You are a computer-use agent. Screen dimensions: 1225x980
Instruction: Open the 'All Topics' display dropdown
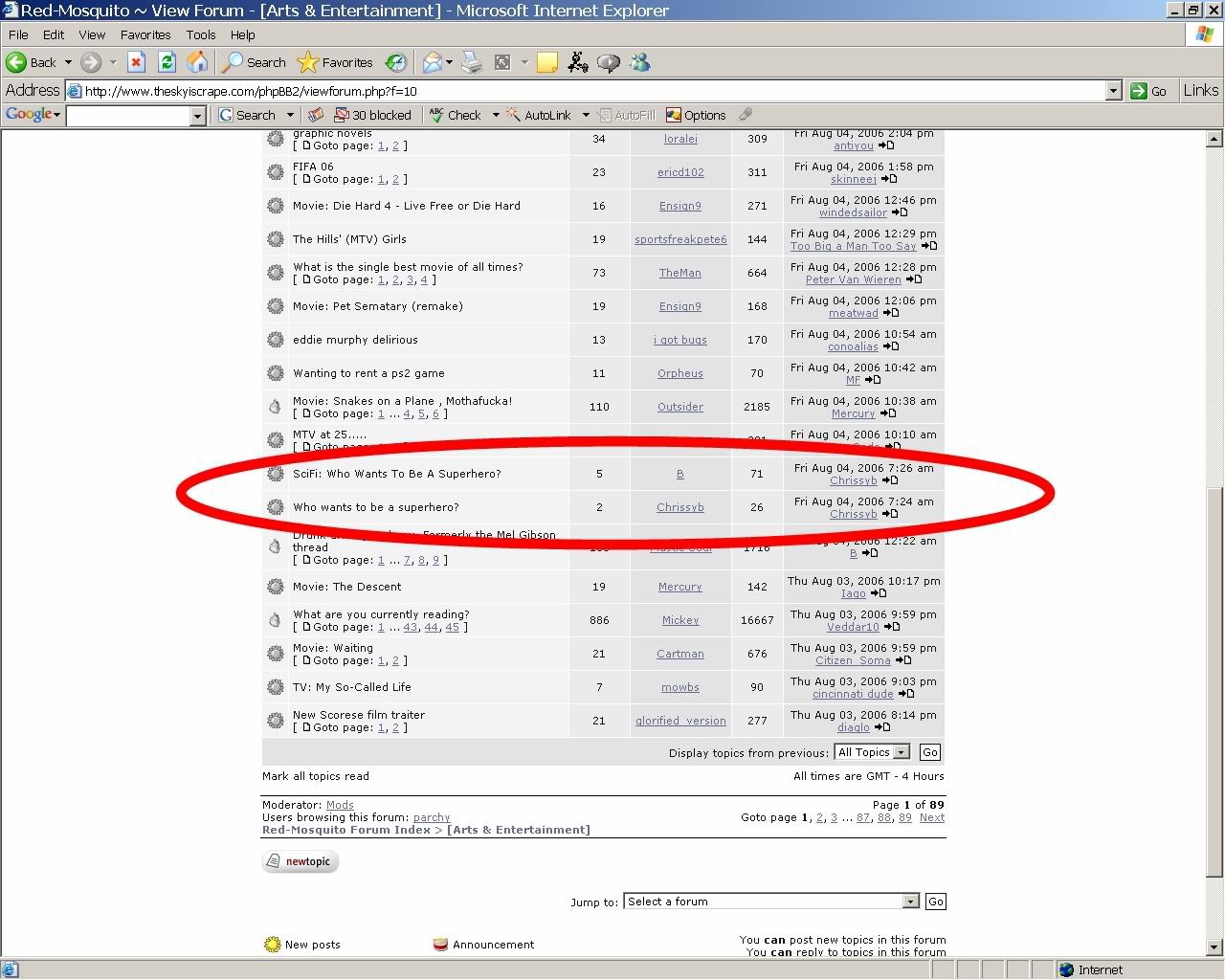click(901, 752)
